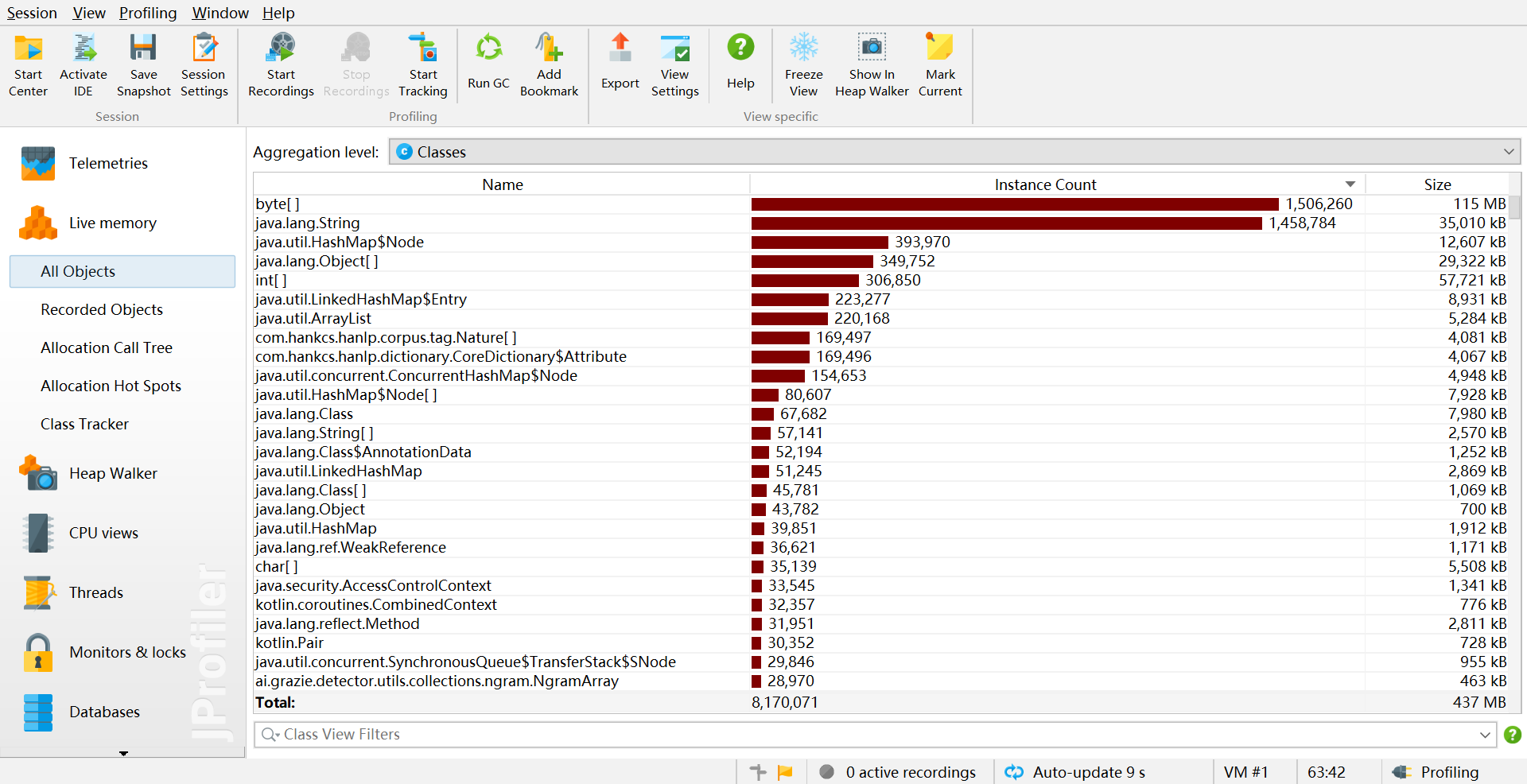Open the Profiling menu
1527x784 pixels.
(148, 13)
